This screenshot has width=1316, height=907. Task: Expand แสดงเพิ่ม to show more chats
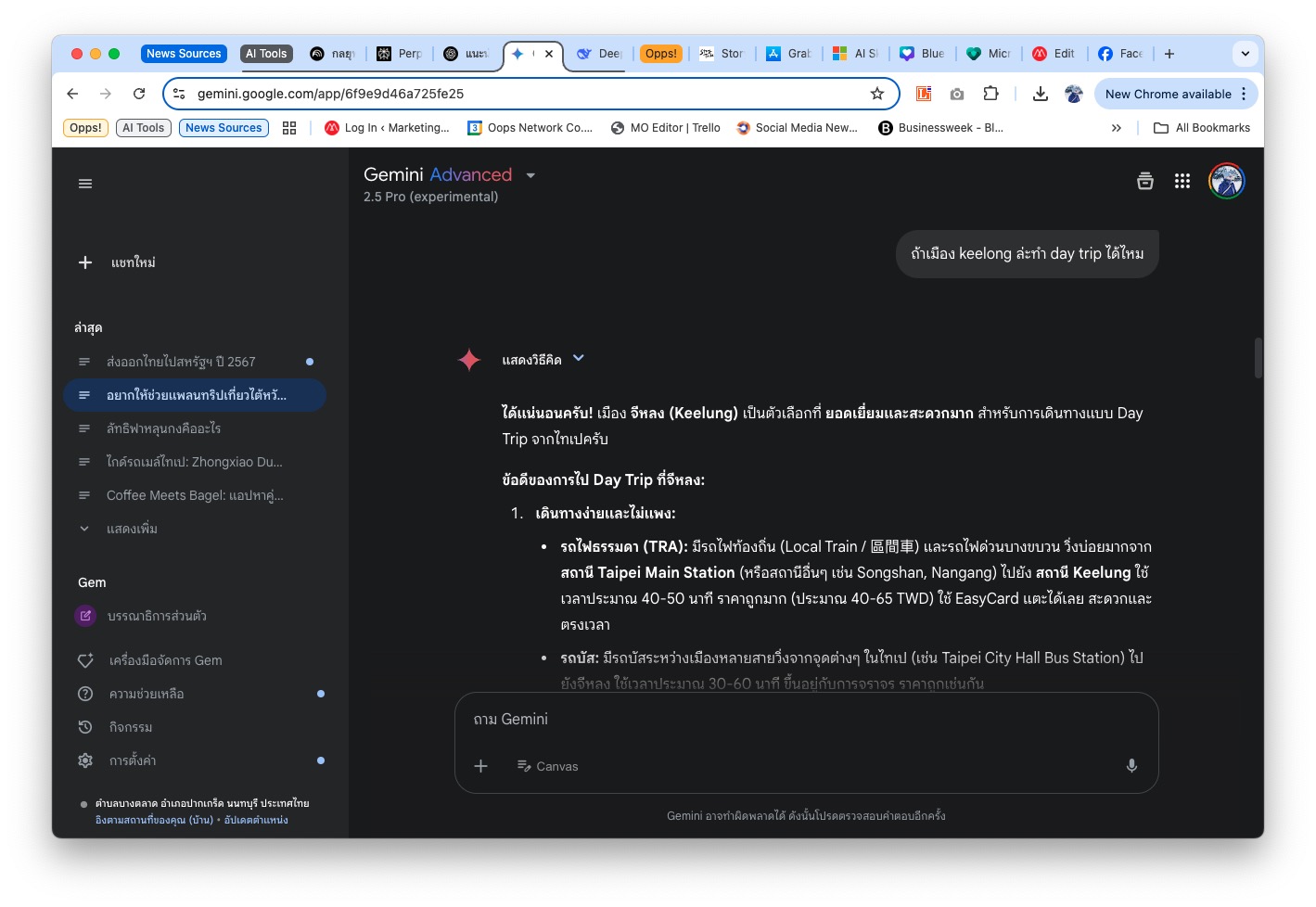[x=132, y=529]
